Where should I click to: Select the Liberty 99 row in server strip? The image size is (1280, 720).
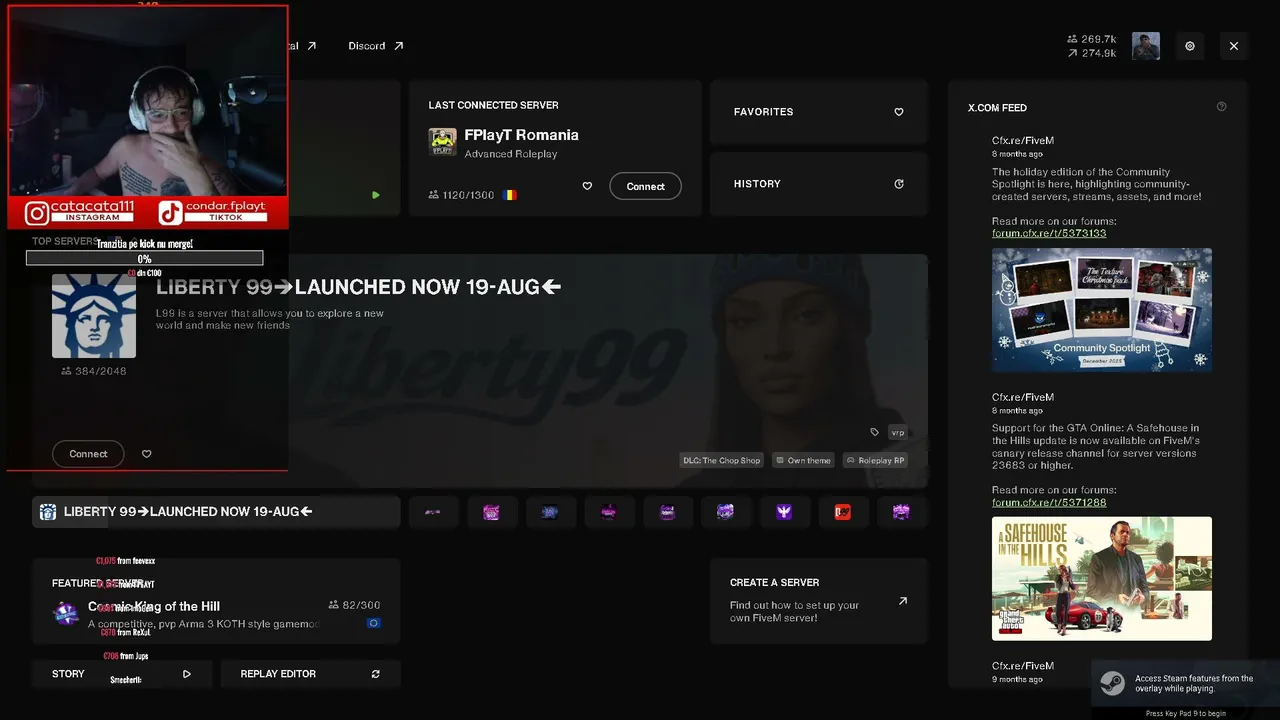216,512
